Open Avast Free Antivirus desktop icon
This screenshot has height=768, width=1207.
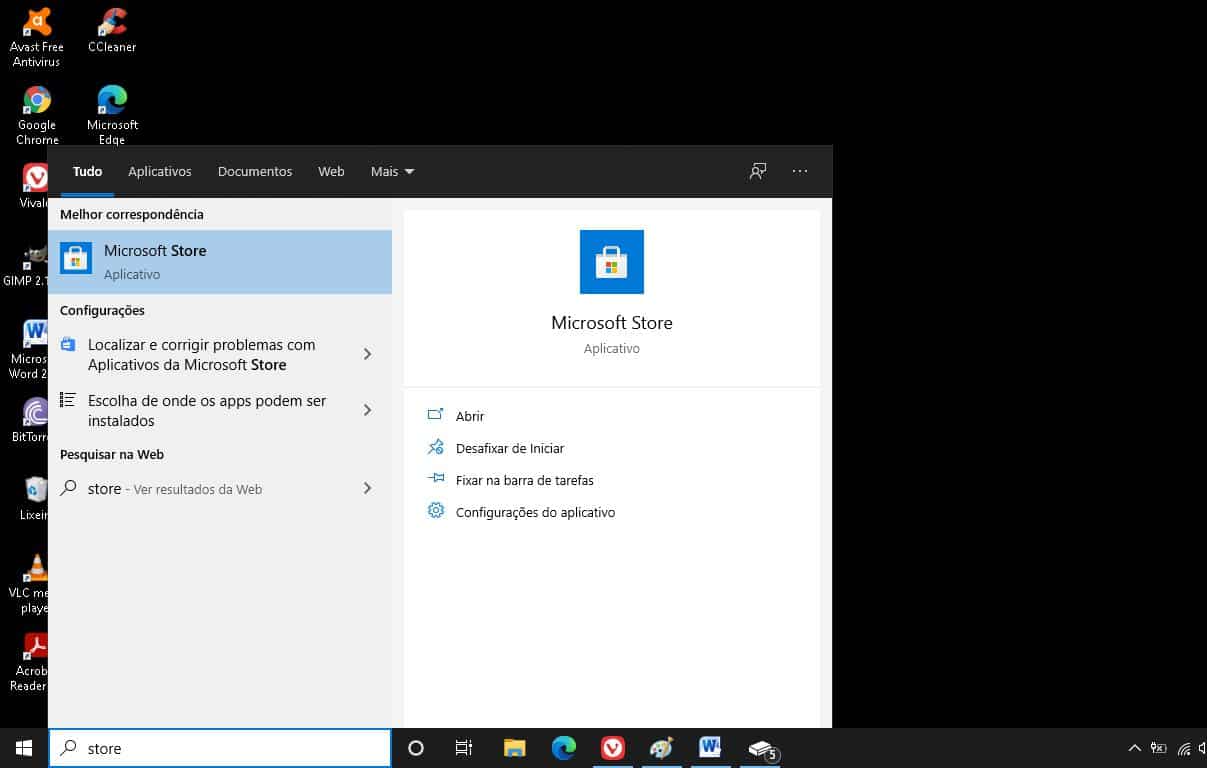click(x=37, y=35)
